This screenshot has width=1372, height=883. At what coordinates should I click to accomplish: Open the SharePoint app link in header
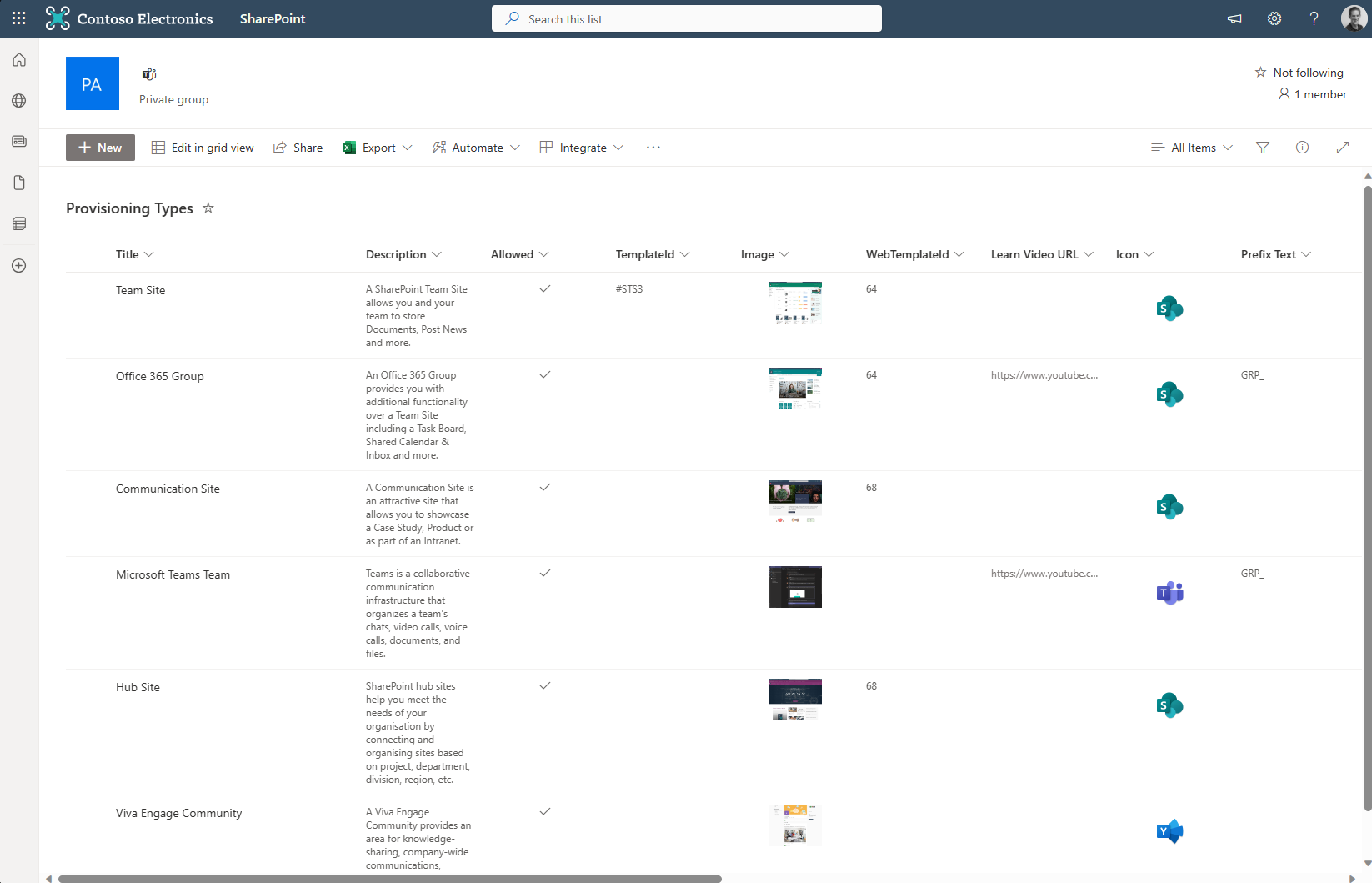tap(273, 18)
